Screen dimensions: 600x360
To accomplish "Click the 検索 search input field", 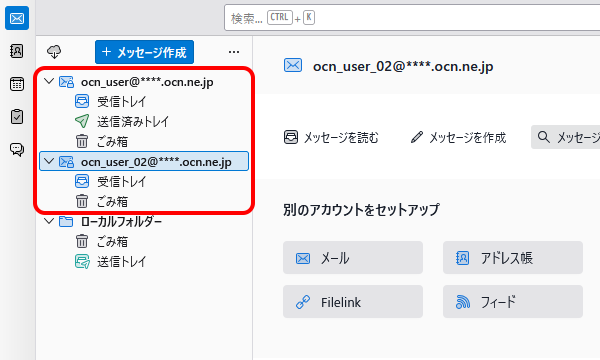I will 412,18.
